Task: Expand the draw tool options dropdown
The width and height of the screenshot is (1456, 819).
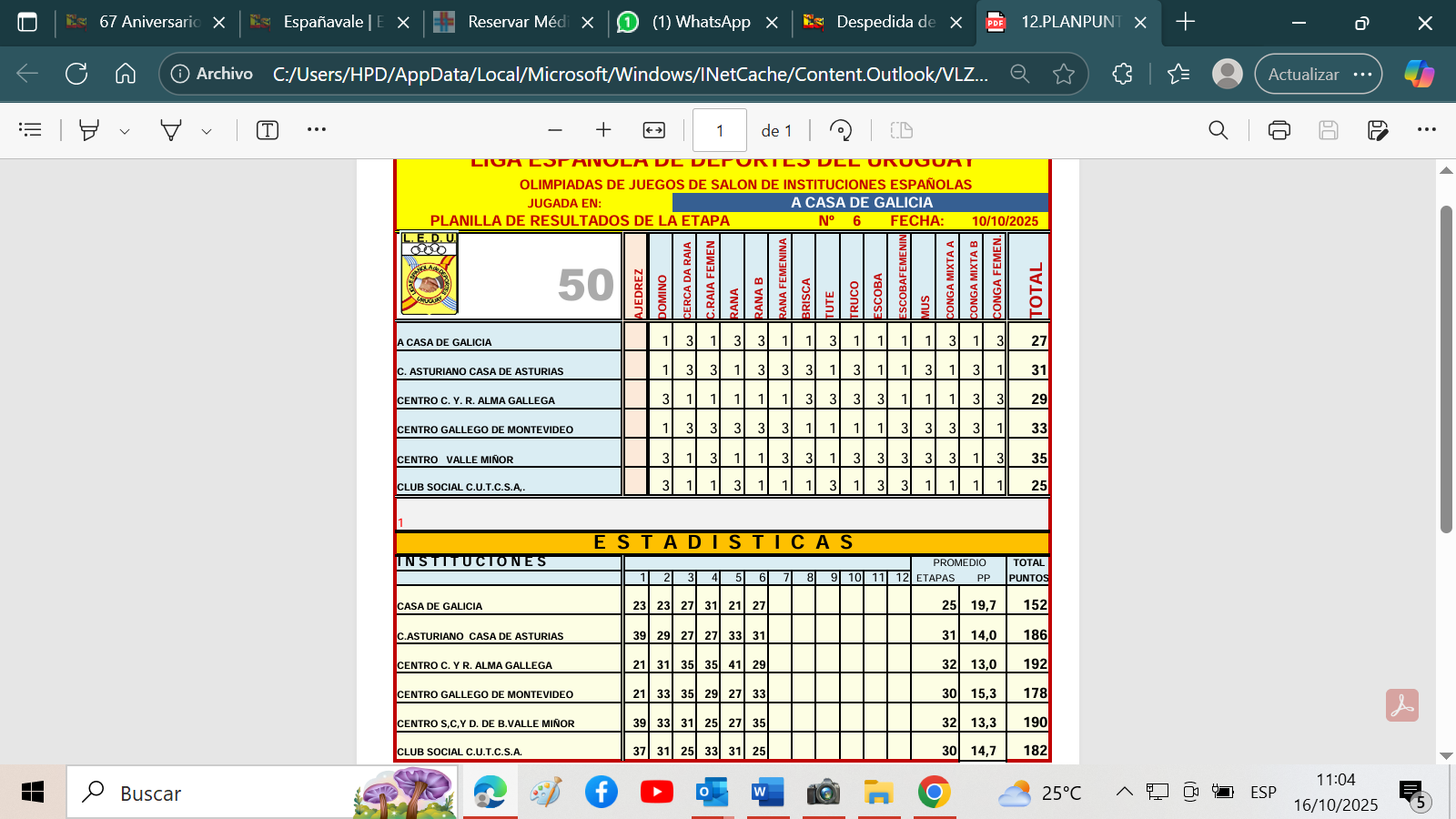Action: click(x=207, y=131)
